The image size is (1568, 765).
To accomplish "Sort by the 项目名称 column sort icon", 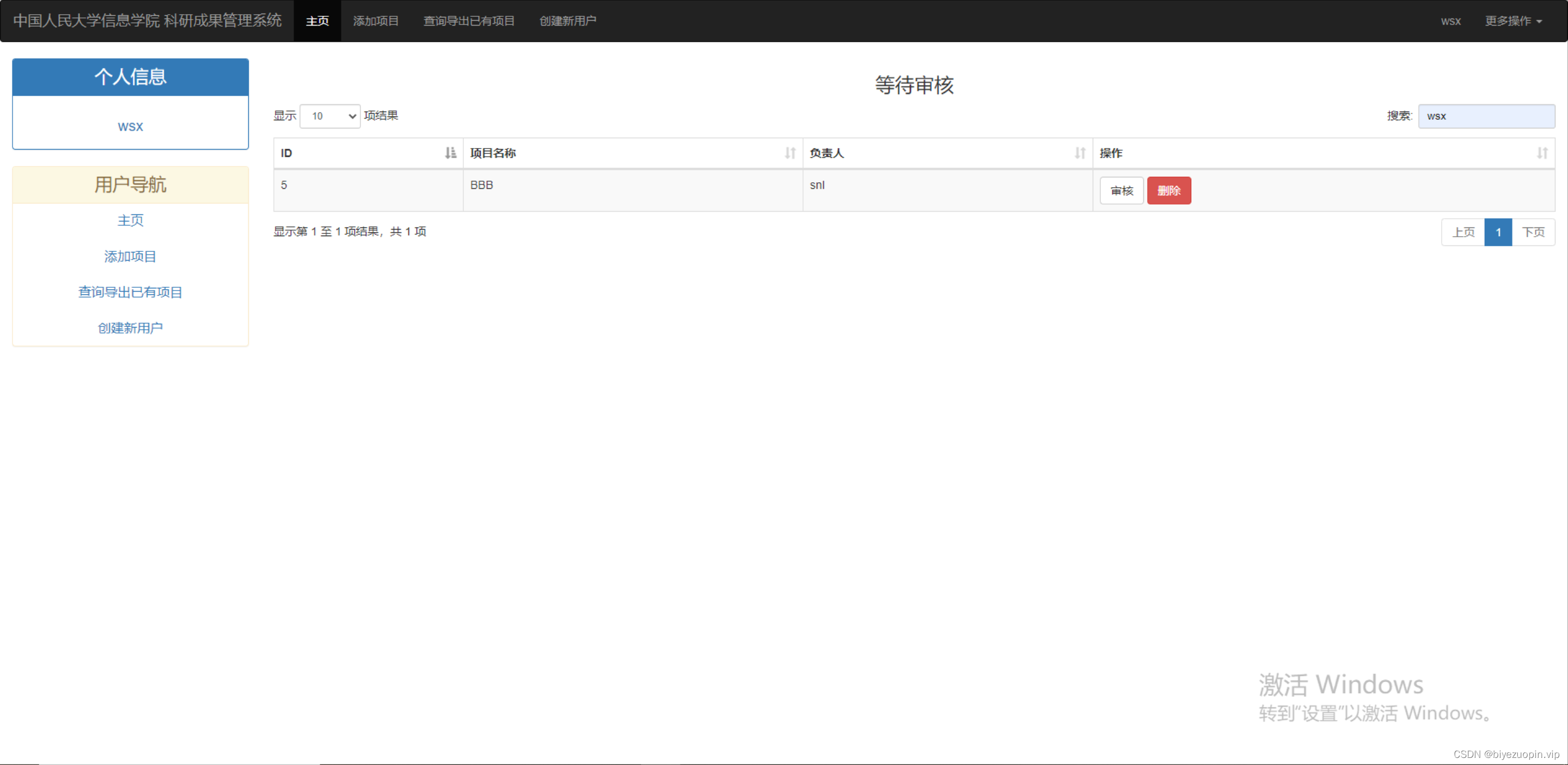I will point(789,153).
